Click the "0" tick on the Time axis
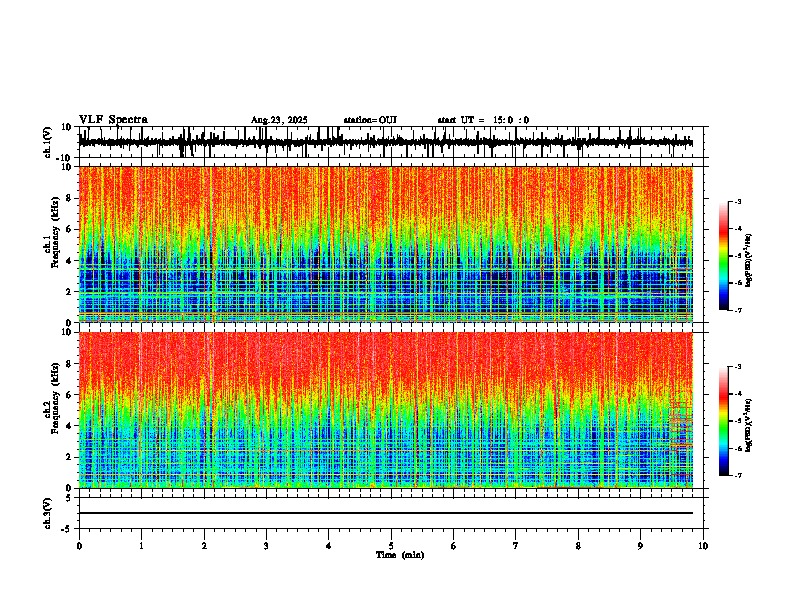Screen dimensions: 792x612 pyautogui.click(x=79, y=546)
